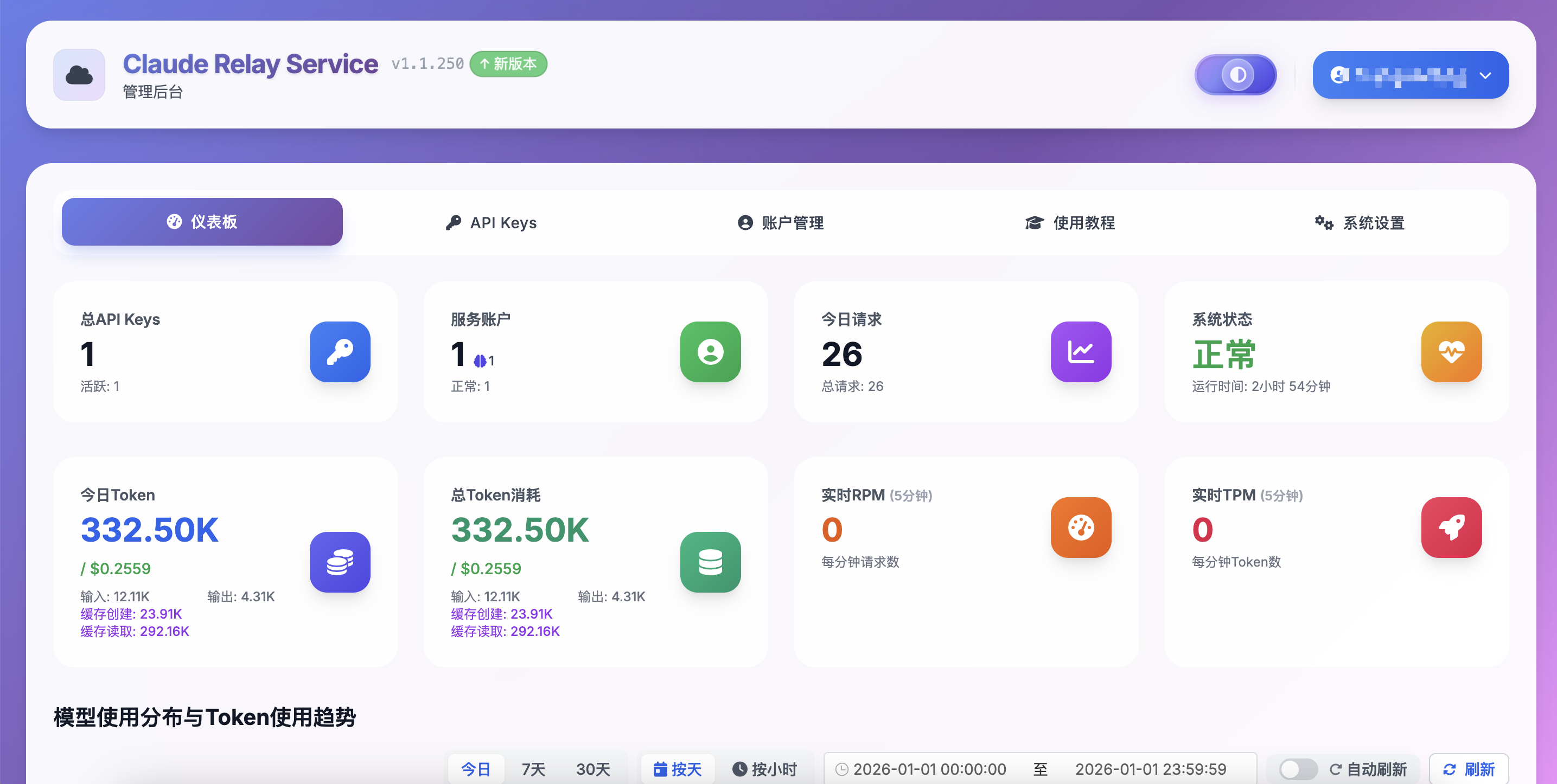Select the 30天 time range
Image resolution: width=1557 pixels, height=784 pixels.
coord(594,769)
